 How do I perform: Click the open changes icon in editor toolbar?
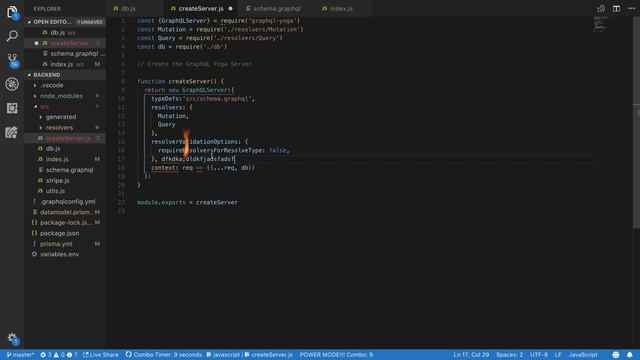pos(601,9)
